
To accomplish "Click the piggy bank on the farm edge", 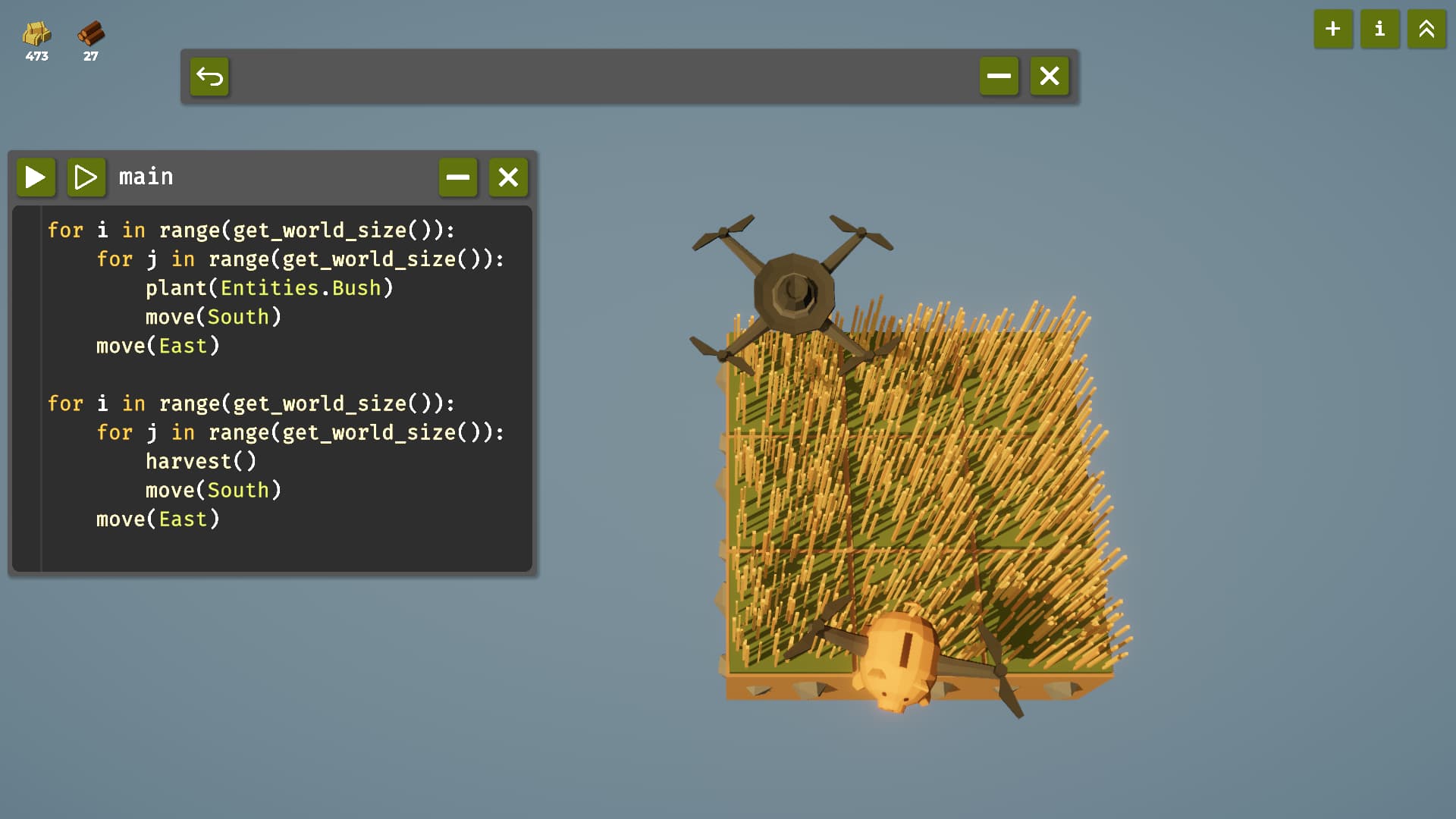I will pyautogui.click(x=899, y=658).
